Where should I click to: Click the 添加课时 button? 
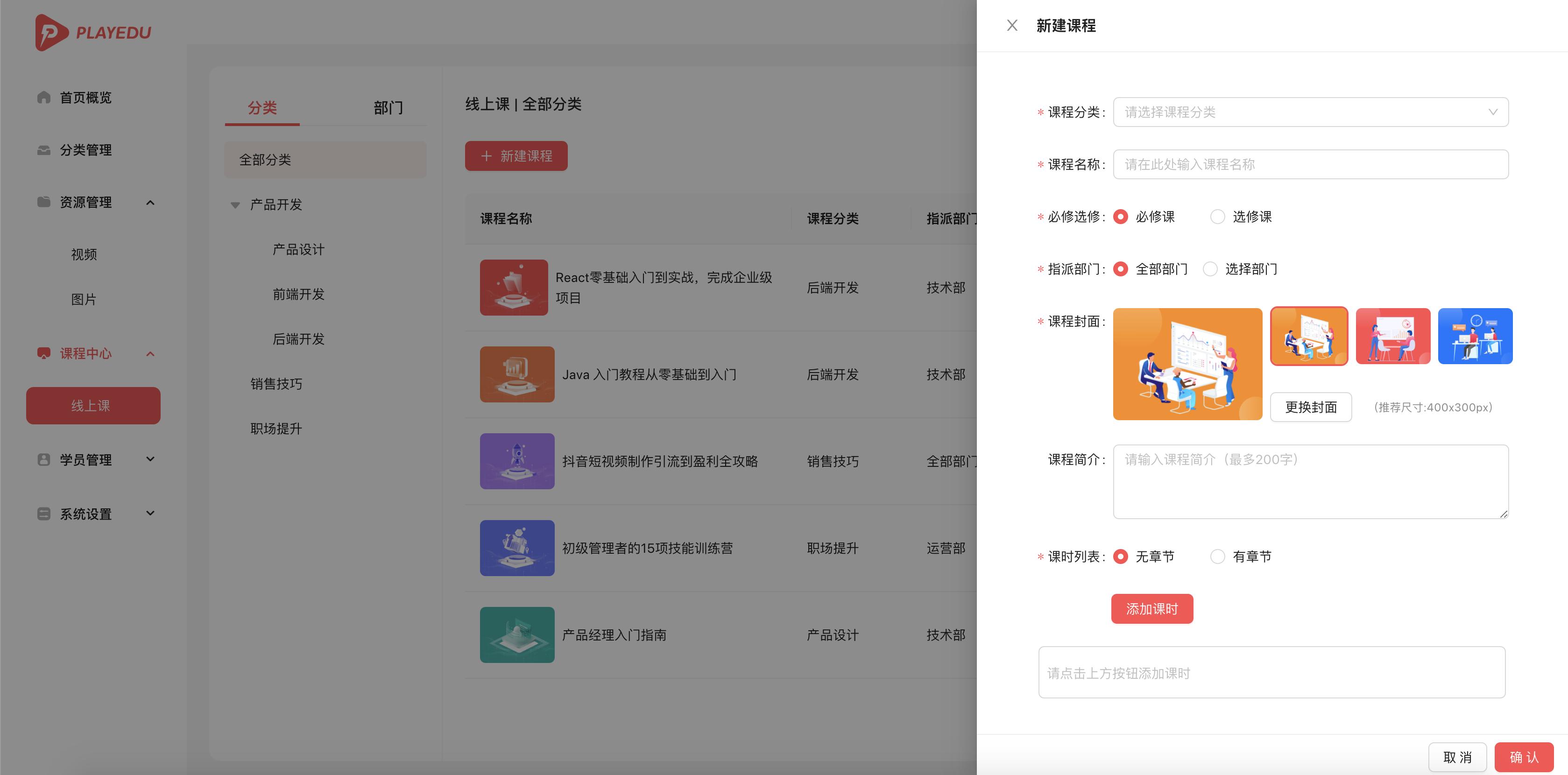[x=1151, y=608]
